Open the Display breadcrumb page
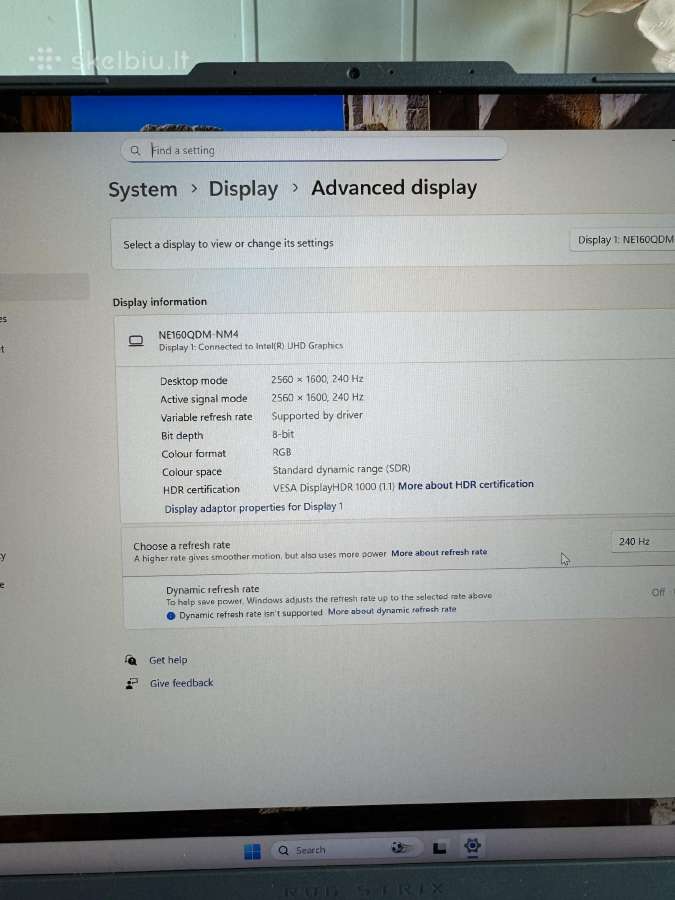The image size is (675, 900). coord(243,189)
